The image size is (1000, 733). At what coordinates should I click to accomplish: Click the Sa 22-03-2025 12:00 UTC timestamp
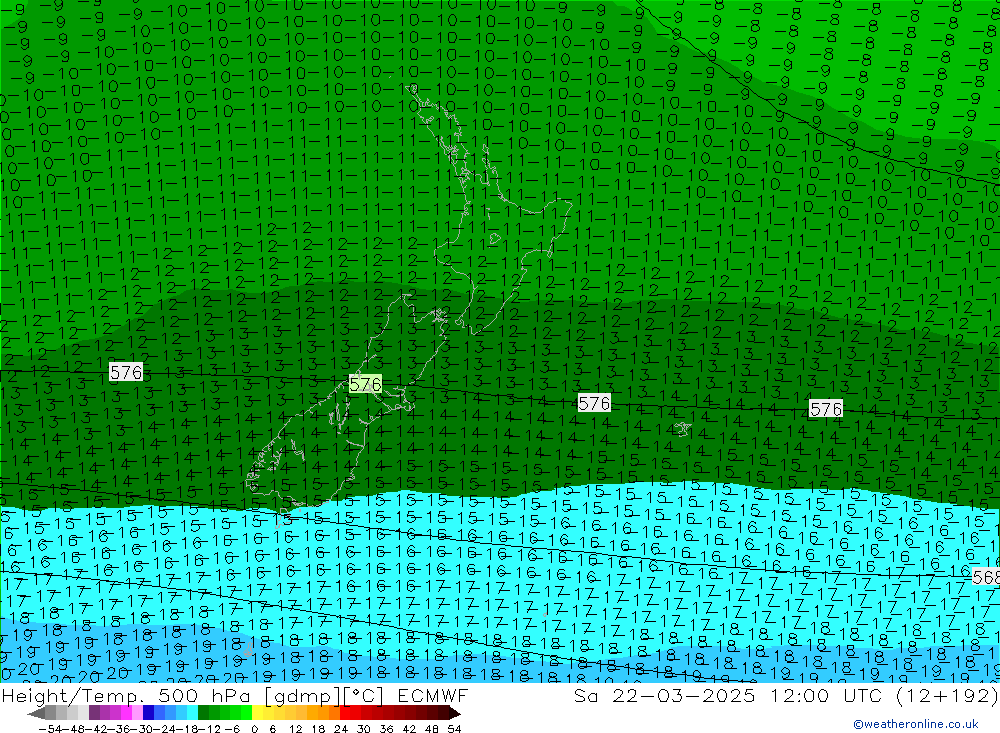click(786, 695)
